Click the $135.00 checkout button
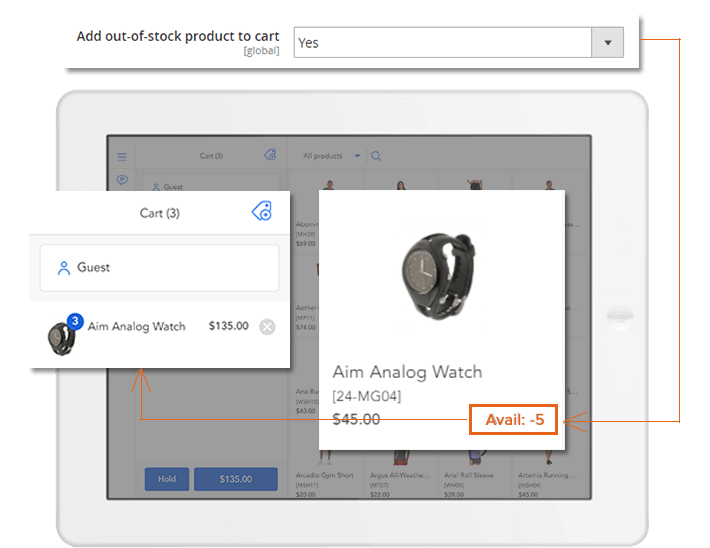710x548 pixels. pos(236,479)
